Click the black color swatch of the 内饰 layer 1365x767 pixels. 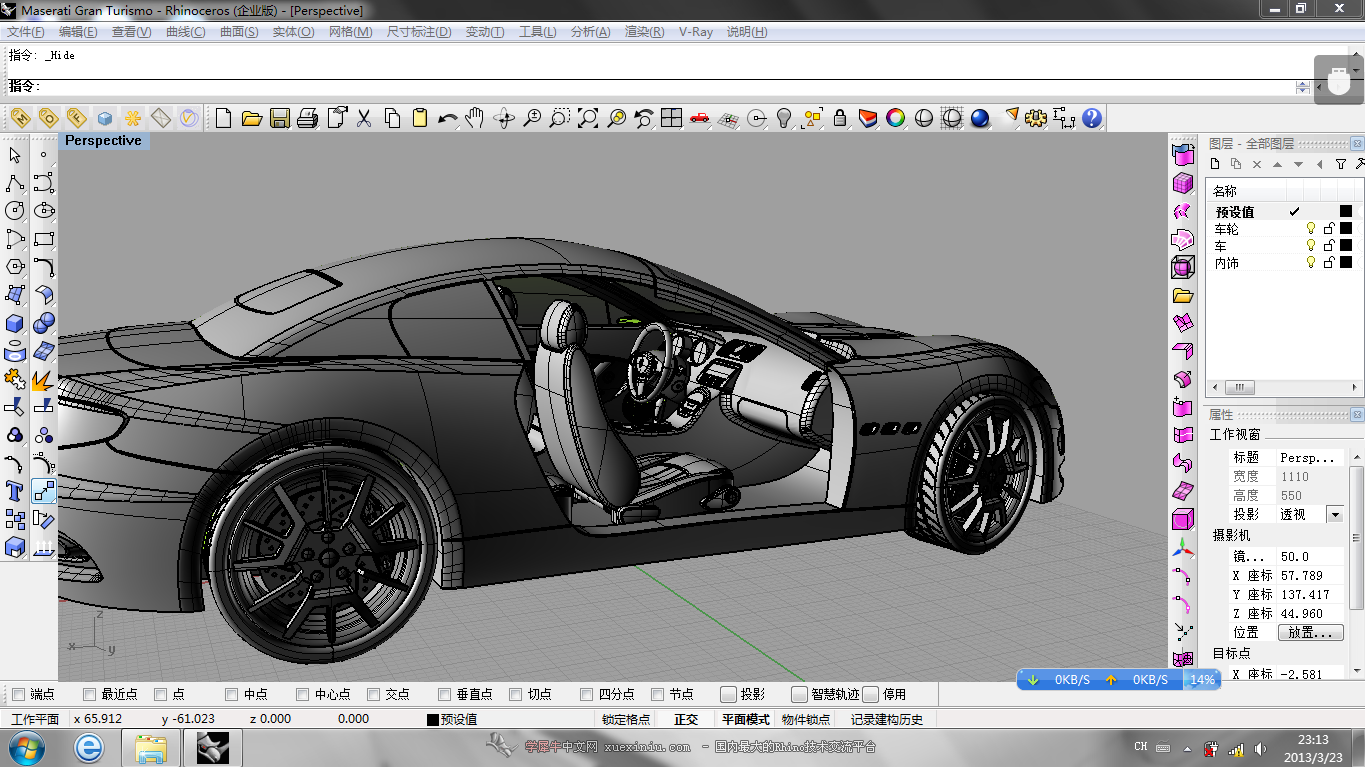[1346, 263]
